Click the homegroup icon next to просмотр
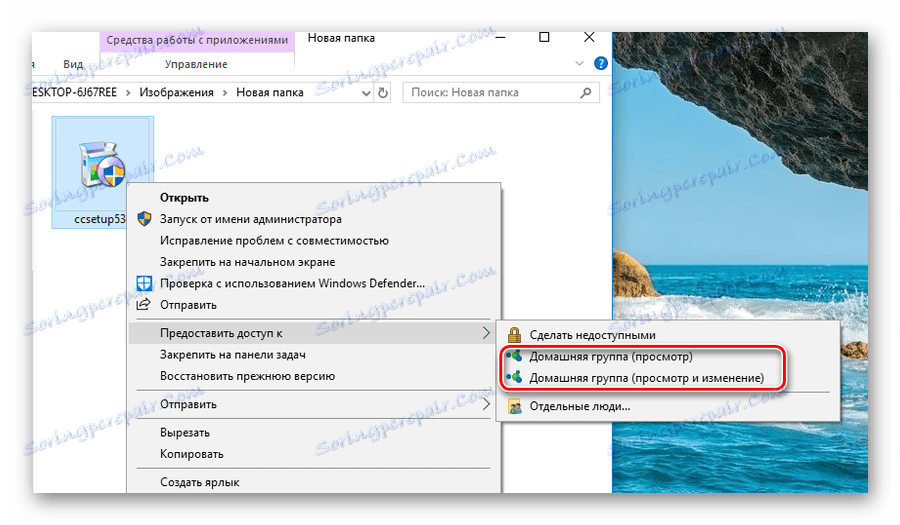 514,356
